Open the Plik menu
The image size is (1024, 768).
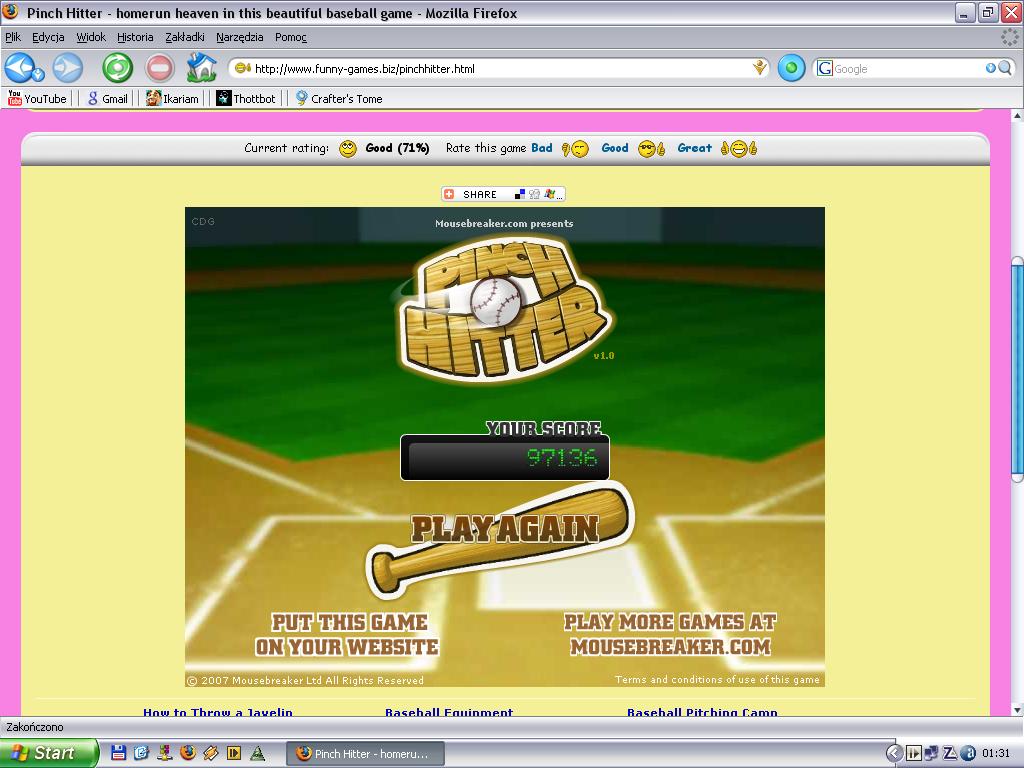pyautogui.click(x=13, y=37)
